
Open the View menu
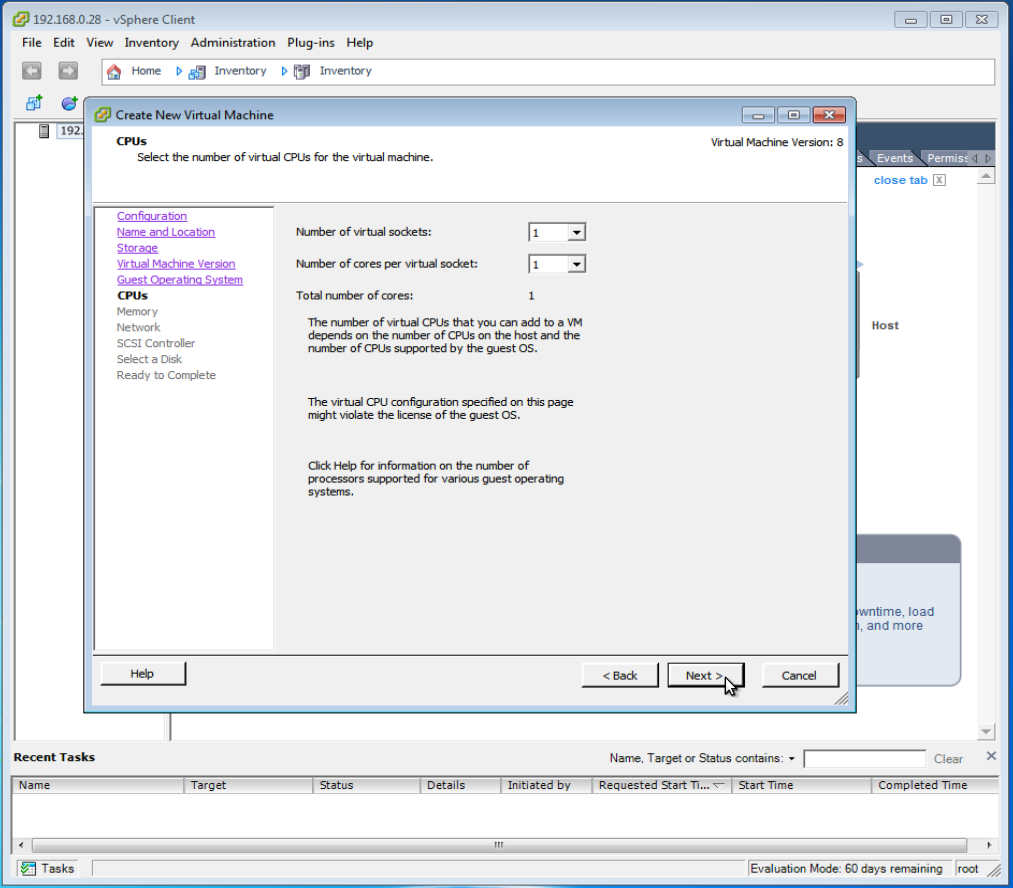coord(99,43)
